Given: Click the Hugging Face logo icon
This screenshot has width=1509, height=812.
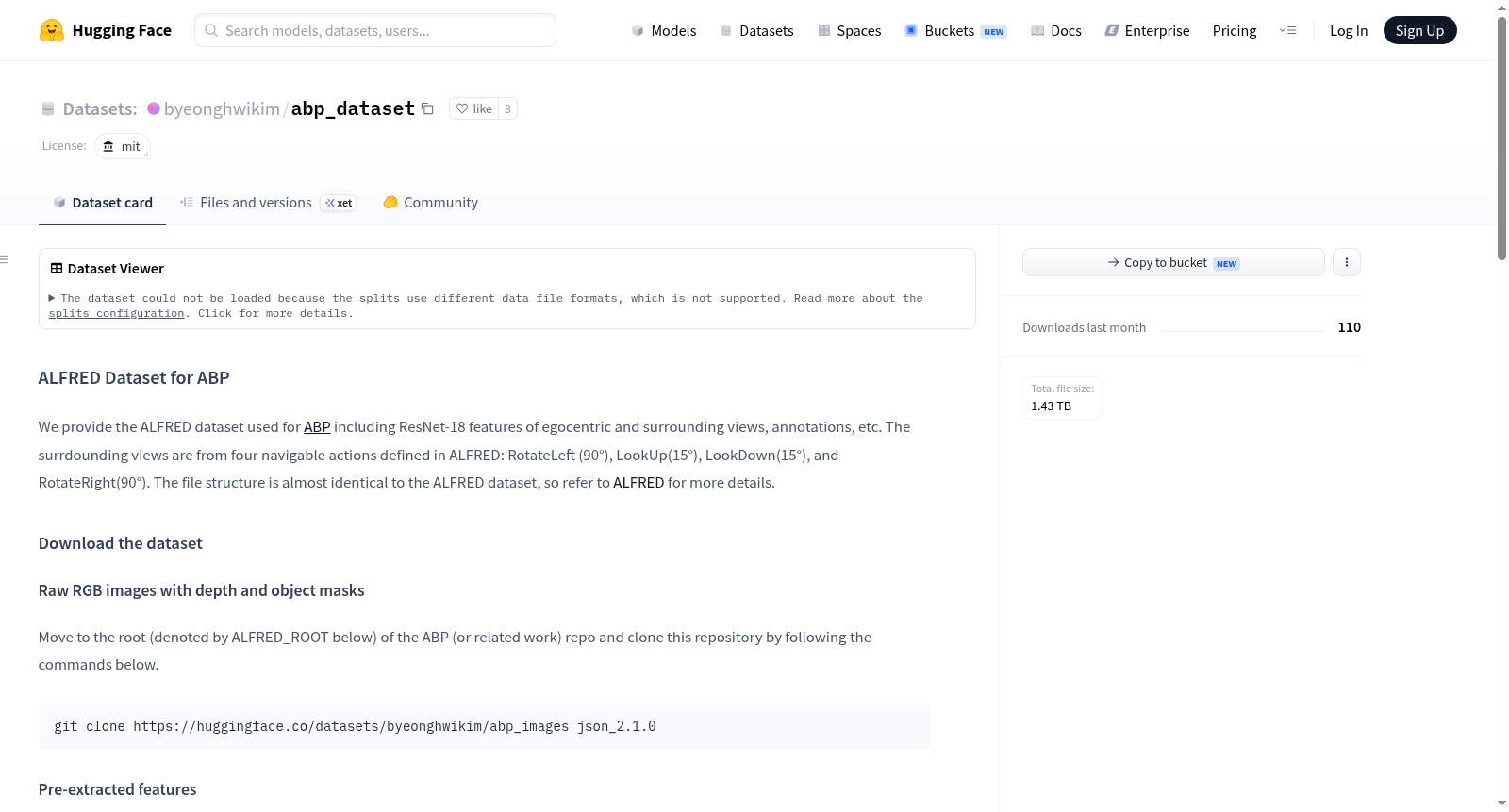Looking at the screenshot, I should 52,30.
